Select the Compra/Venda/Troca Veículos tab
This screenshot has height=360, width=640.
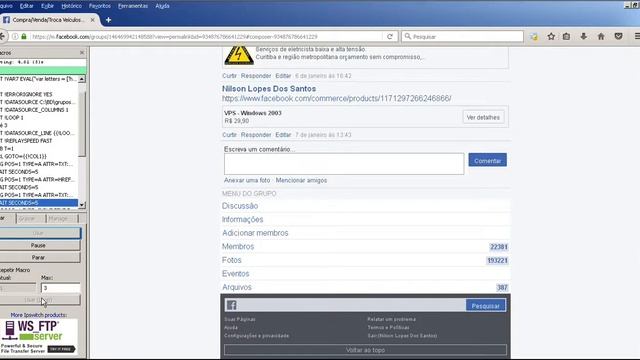coord(48,20)
